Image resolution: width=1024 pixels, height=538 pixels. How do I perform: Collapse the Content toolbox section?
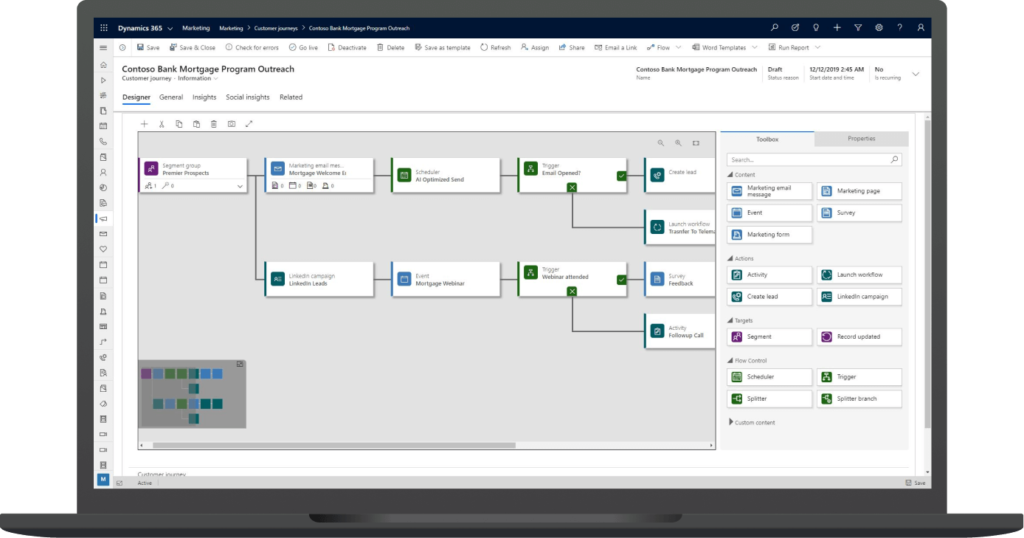[730, 175]
